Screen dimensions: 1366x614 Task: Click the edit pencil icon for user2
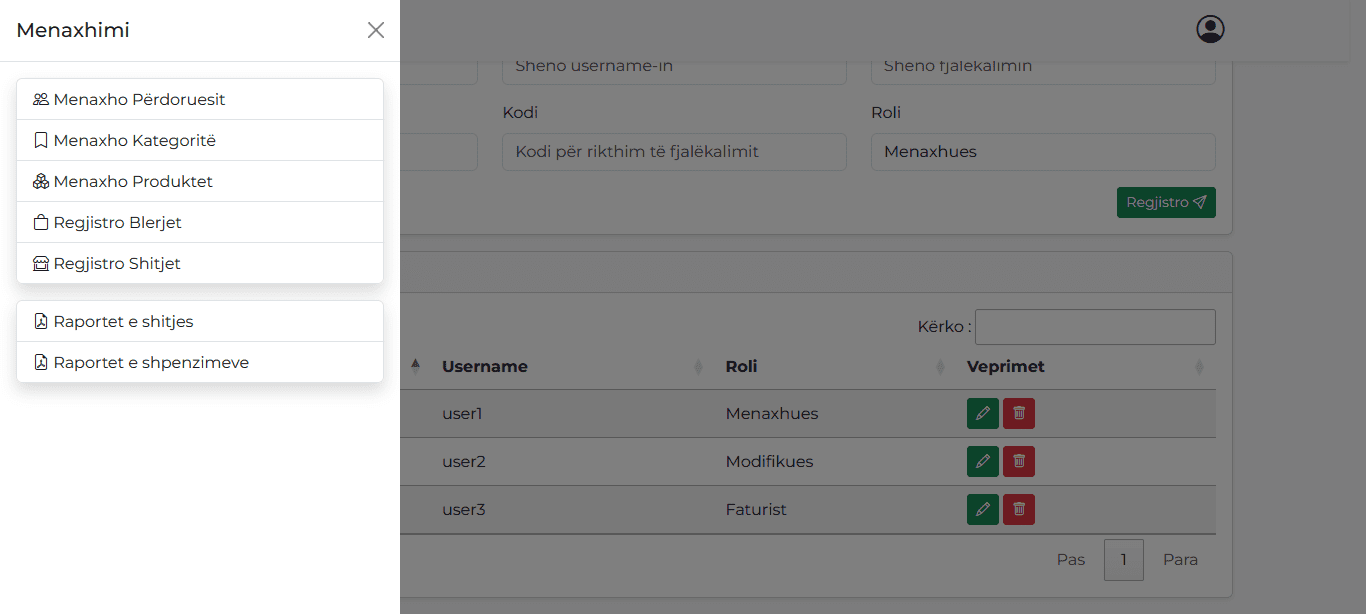pos(982,462)
